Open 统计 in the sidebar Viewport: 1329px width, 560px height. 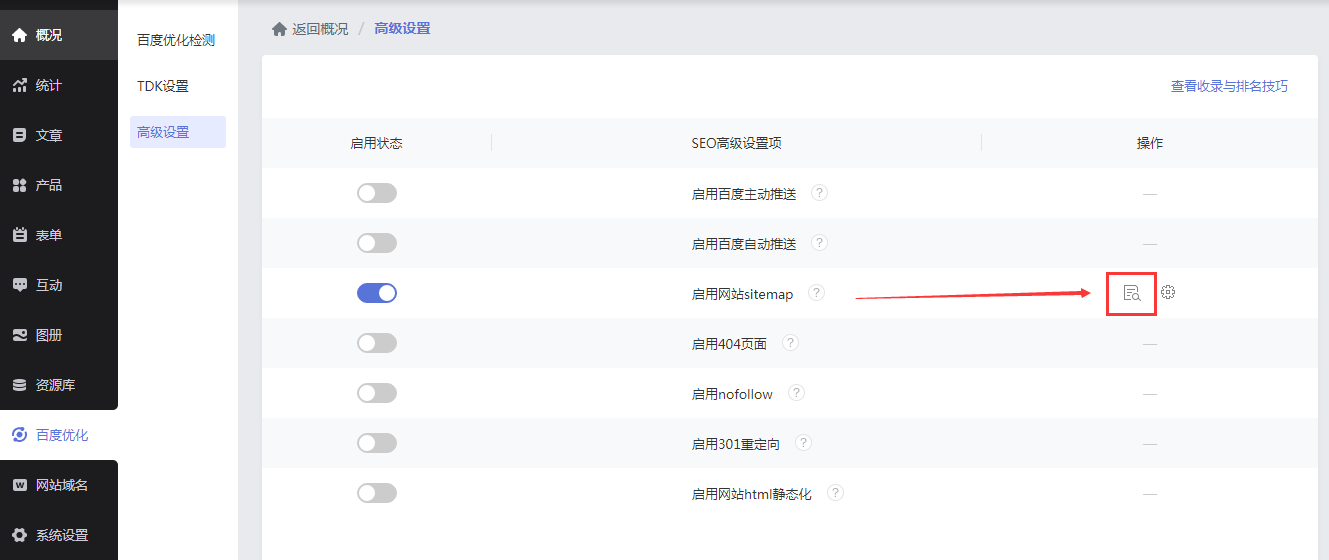pos(59,85)
